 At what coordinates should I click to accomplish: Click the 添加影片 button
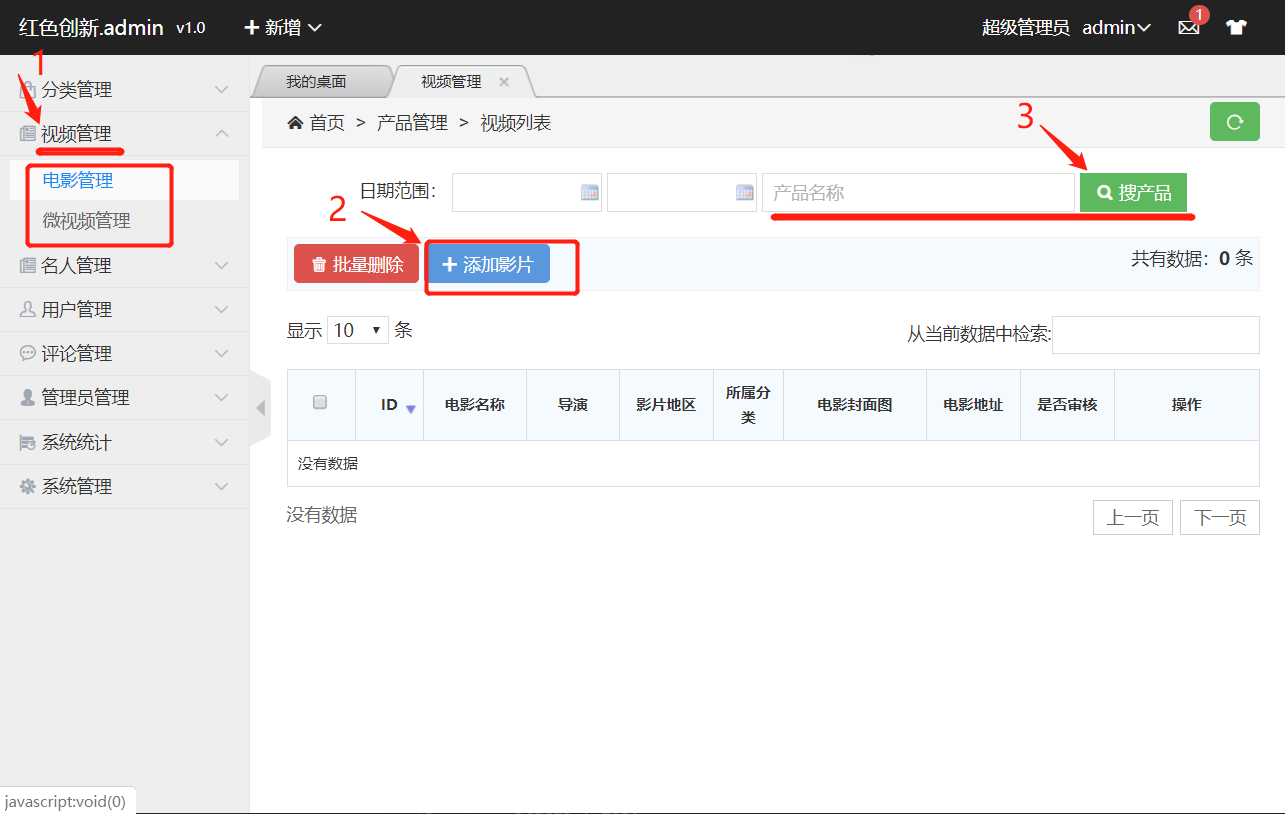tap(488, 264)
